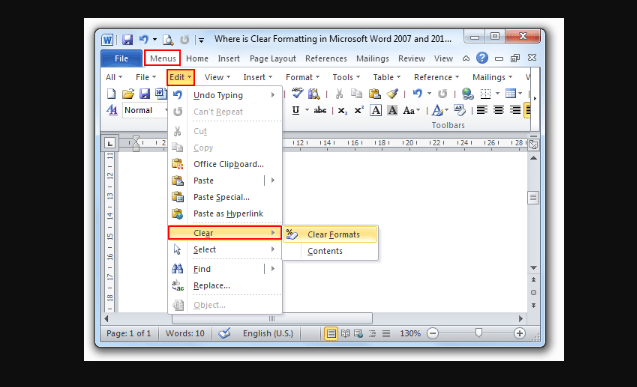This screenshot has height=387, width=637.
Task: Click the Page: 1 of 1 status
Action: point(128,333)
